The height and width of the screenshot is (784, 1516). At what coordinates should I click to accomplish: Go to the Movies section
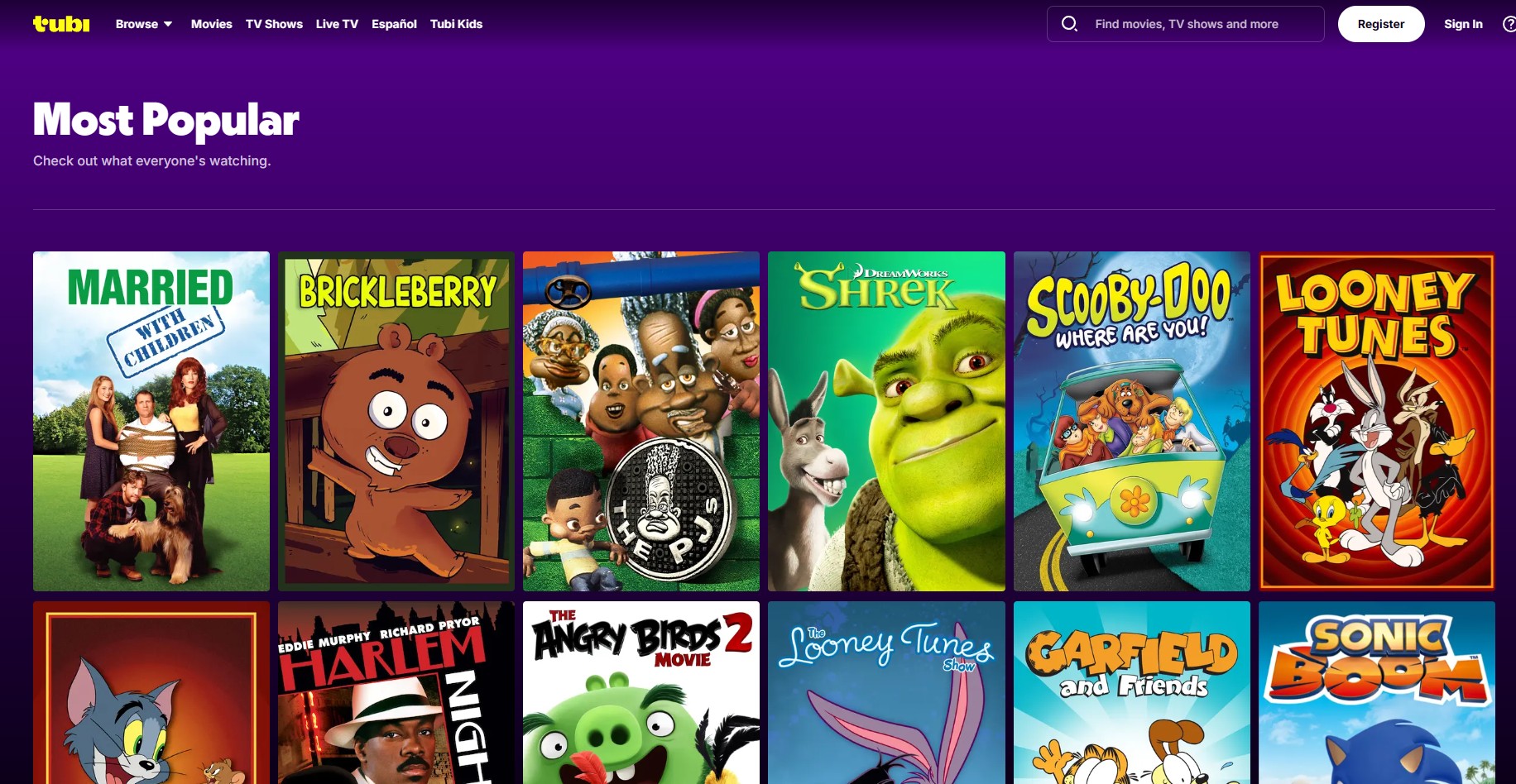212,24
